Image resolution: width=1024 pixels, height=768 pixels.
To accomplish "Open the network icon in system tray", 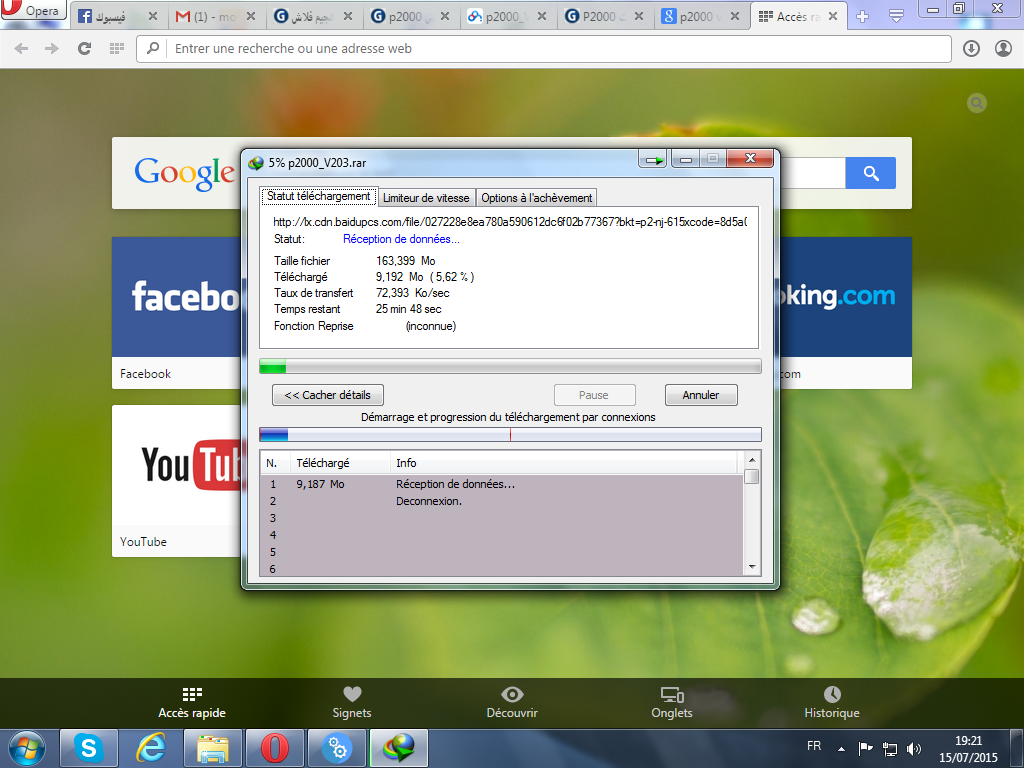I will [x=889, y=748].
